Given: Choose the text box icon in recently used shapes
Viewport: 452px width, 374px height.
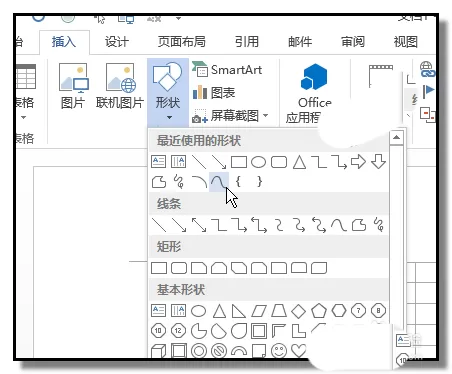Looking at the screenshot, I should [x=158, y=162].
